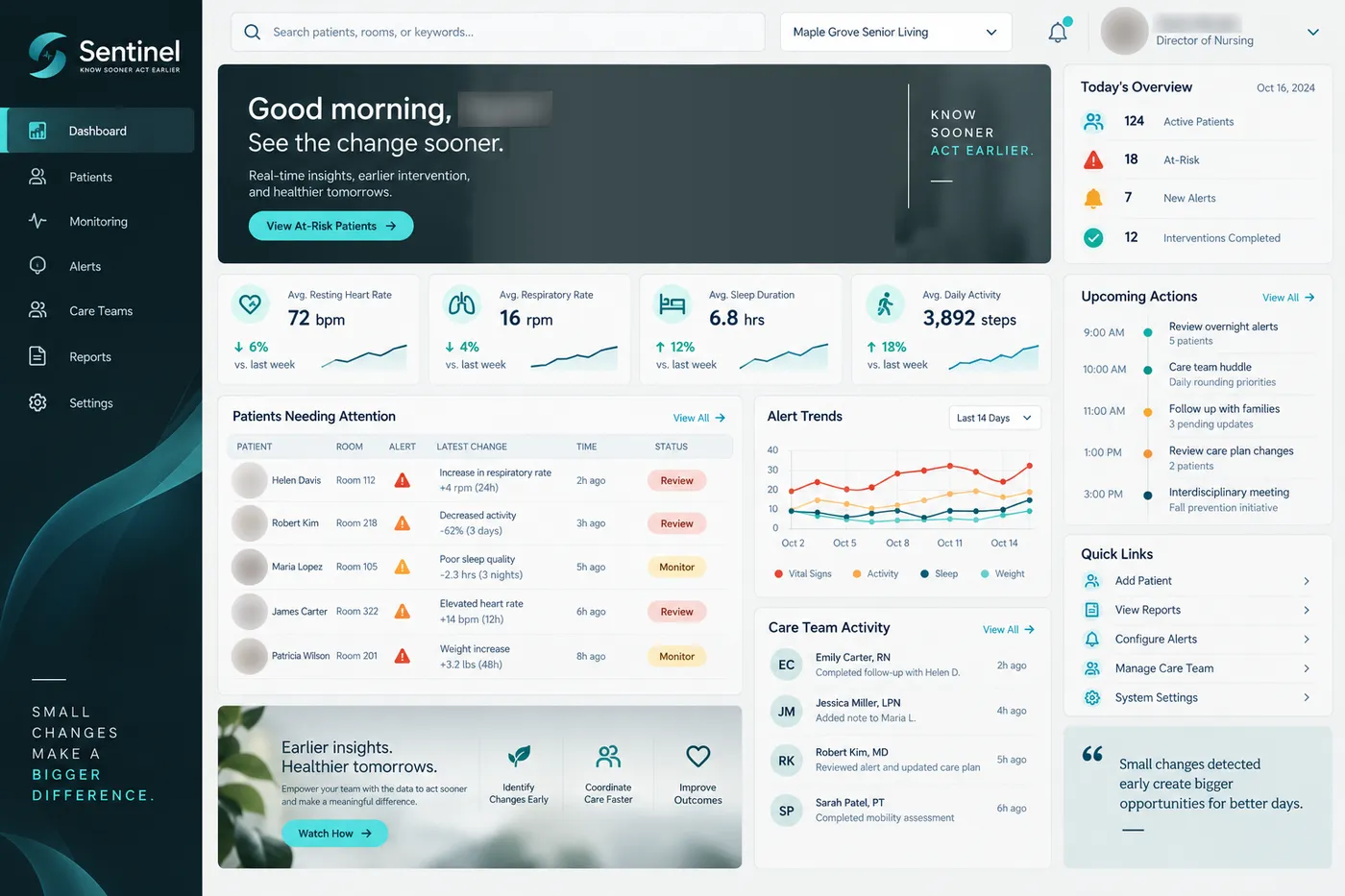Click the Identify Changes Early leaf icon
1345x896 pixels.
click(519, 756)
